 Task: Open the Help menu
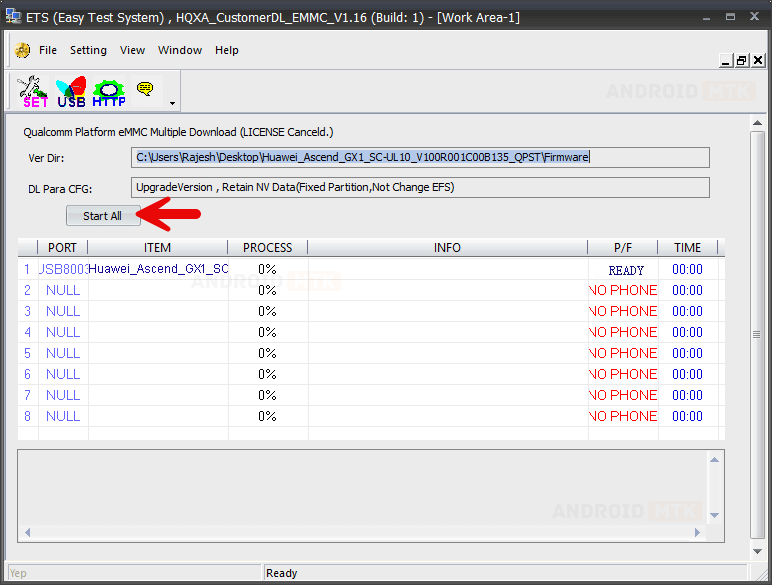[x=227, y=50]
